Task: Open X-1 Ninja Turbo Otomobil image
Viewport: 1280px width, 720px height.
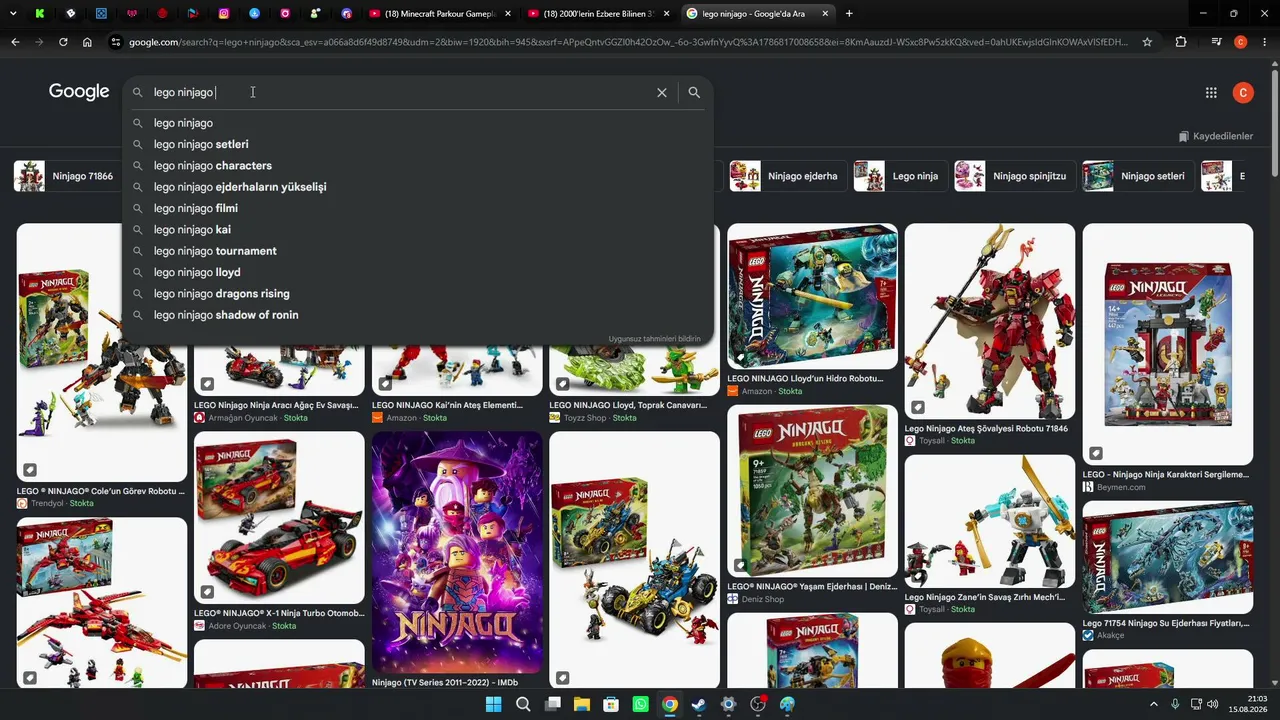Action: click(x=279, y=517)
